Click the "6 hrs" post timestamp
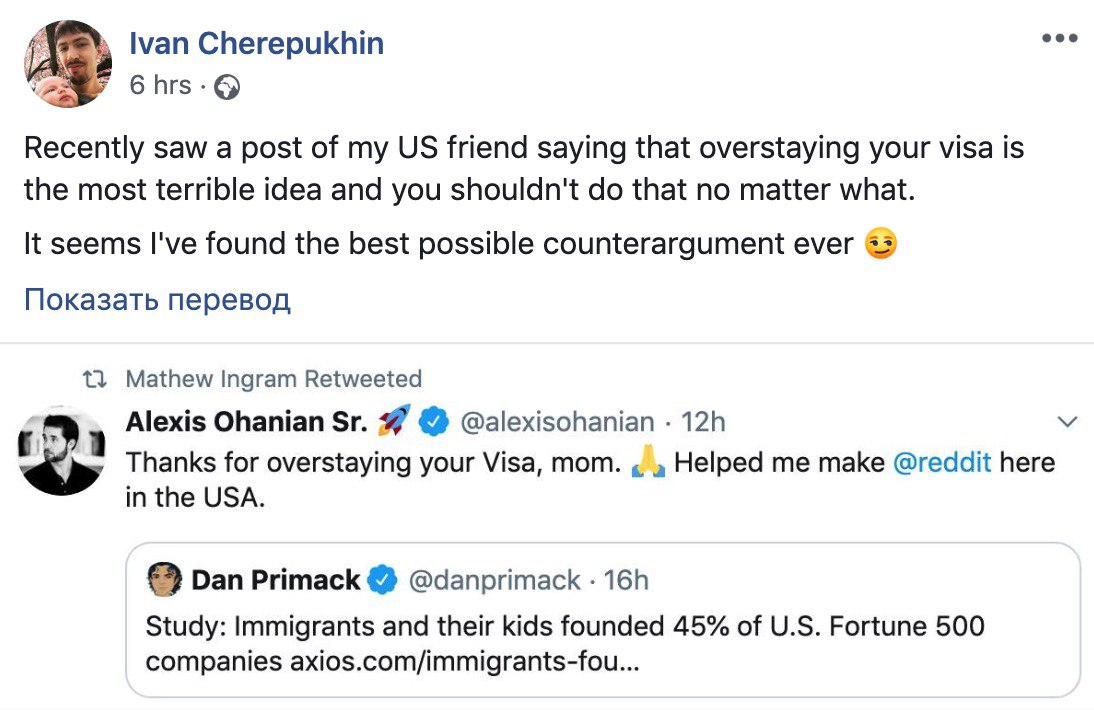 pos(160,86)
